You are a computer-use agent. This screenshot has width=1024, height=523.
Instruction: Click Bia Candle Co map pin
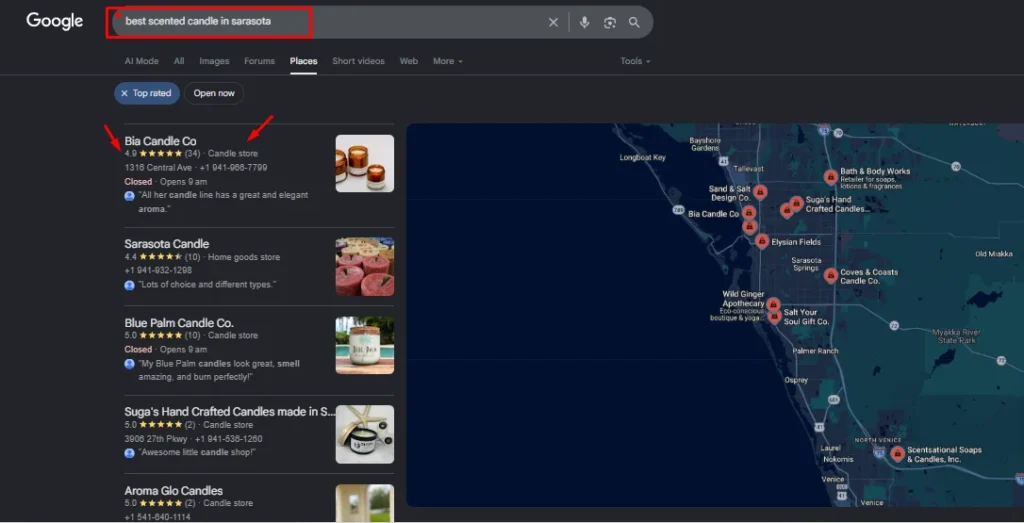tap(749, 213)
